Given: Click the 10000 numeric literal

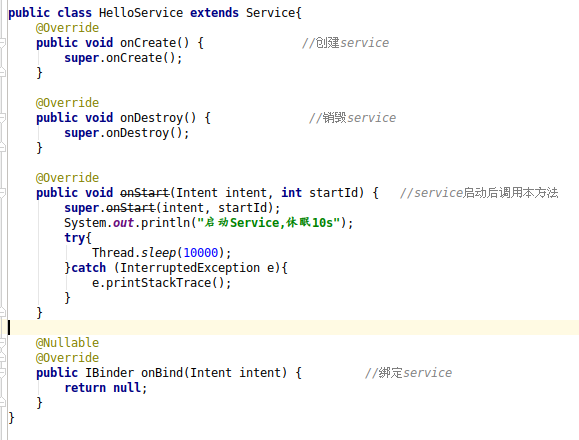Looking at the screenshot, I should (201, 253).
